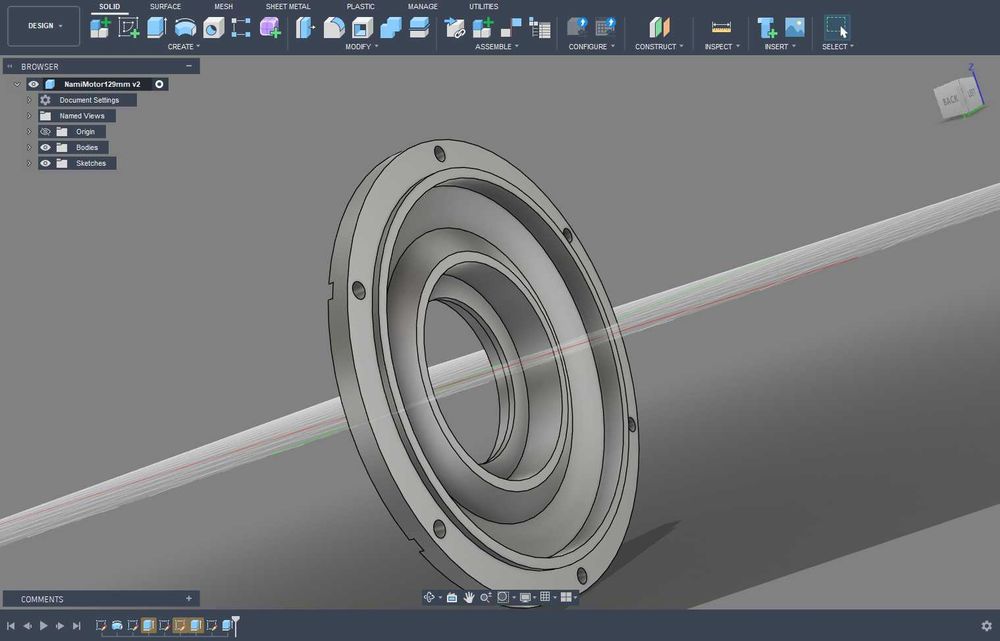Screen dimensions: 1000x641
Task: Click the Configure model icon
Action: (577, 27)
